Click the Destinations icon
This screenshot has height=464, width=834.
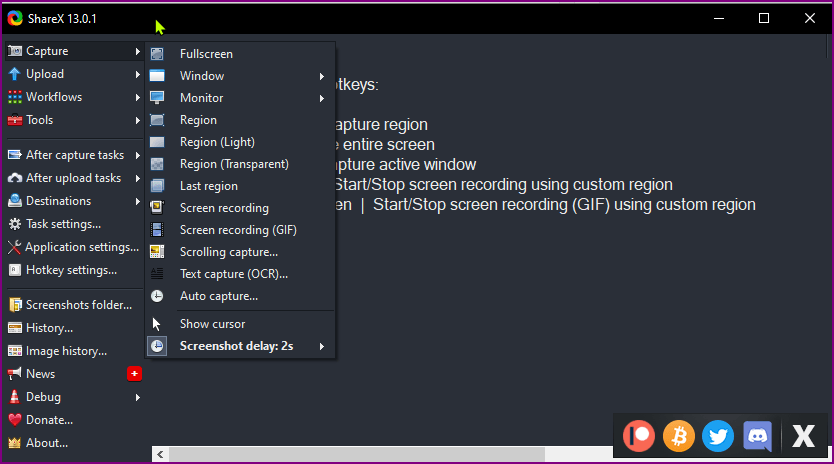[x=14, y=201]
